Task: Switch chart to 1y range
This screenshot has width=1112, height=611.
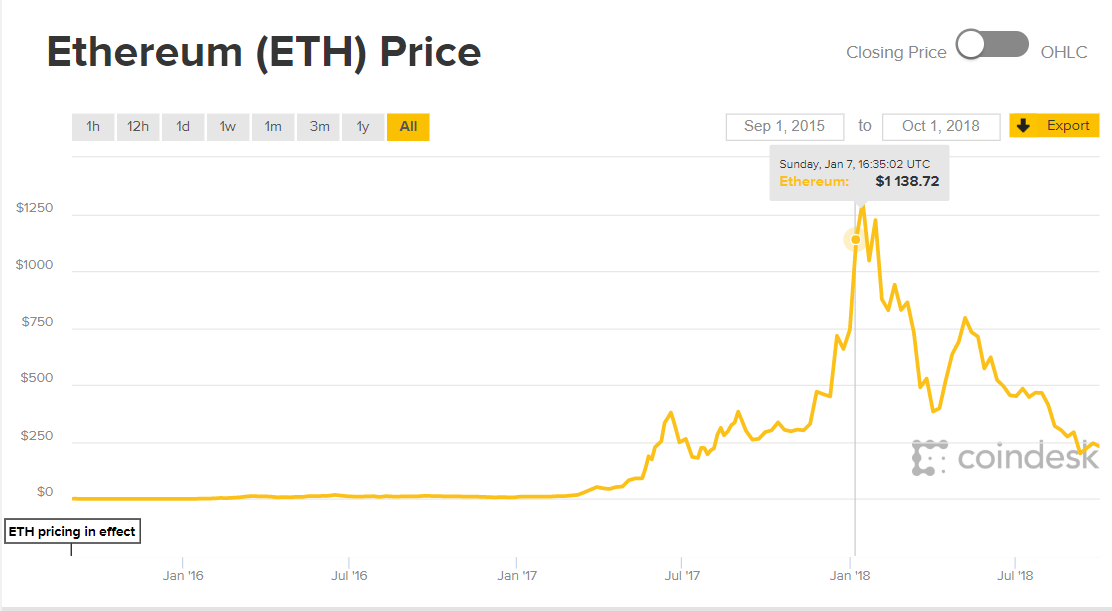Action: coord(363,126)
